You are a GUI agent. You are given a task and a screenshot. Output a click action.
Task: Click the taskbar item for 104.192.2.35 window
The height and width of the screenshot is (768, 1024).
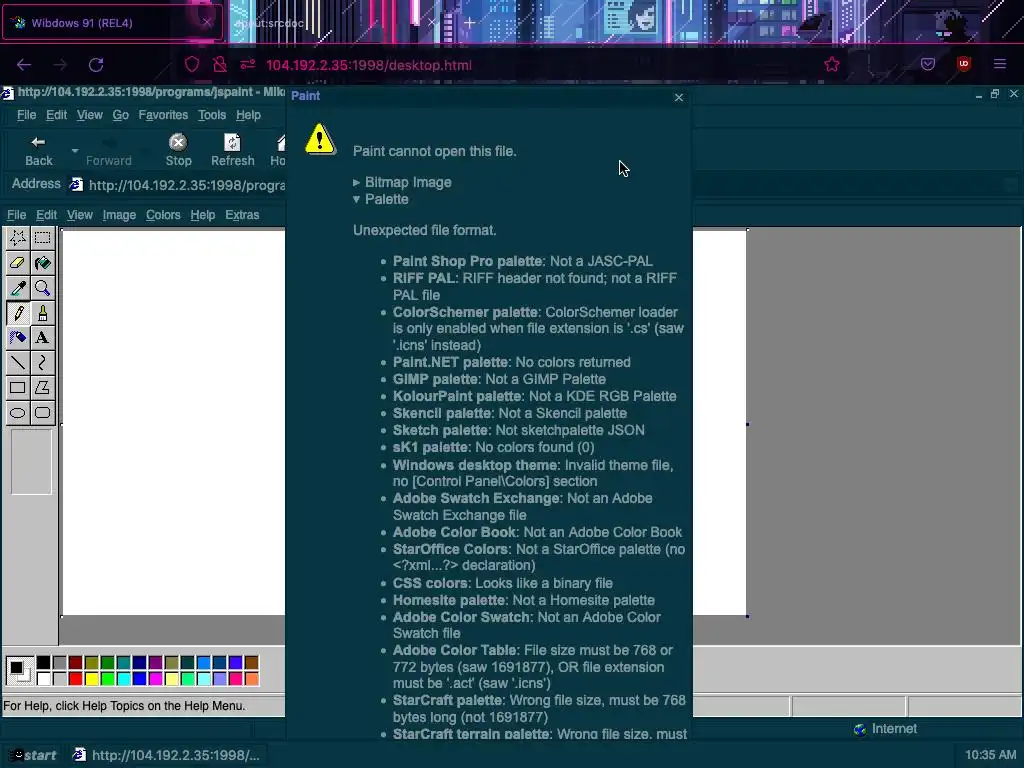(x=167, y=755)
